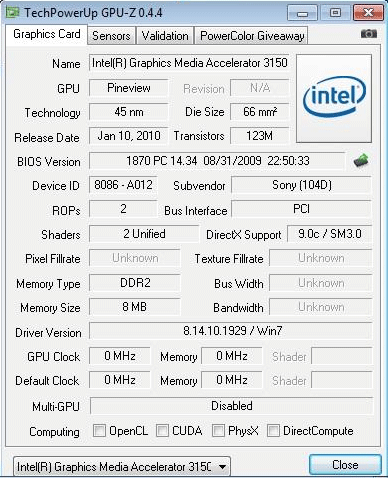388x478 pixels.
Task: Click the DirectX Support label text
Action: point(244,235)
